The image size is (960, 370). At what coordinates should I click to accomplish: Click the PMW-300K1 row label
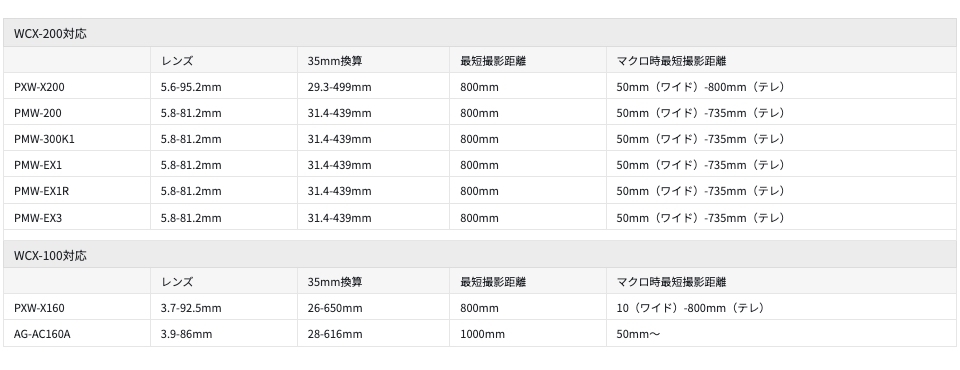[x=77, y=138]
